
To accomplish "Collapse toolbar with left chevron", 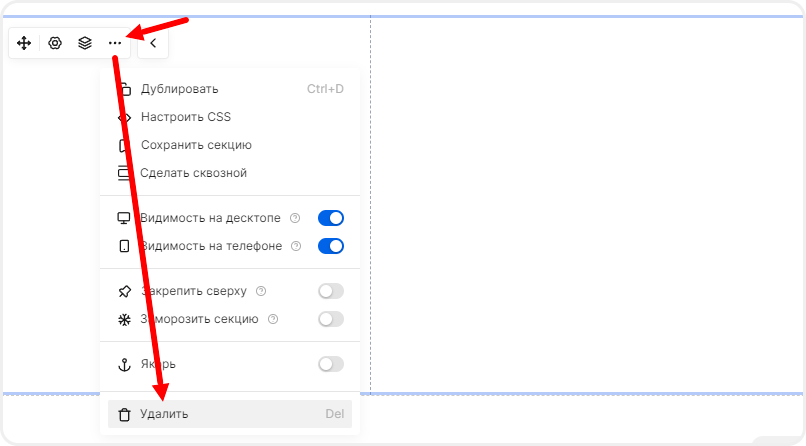I will click(x=153, y=44).
